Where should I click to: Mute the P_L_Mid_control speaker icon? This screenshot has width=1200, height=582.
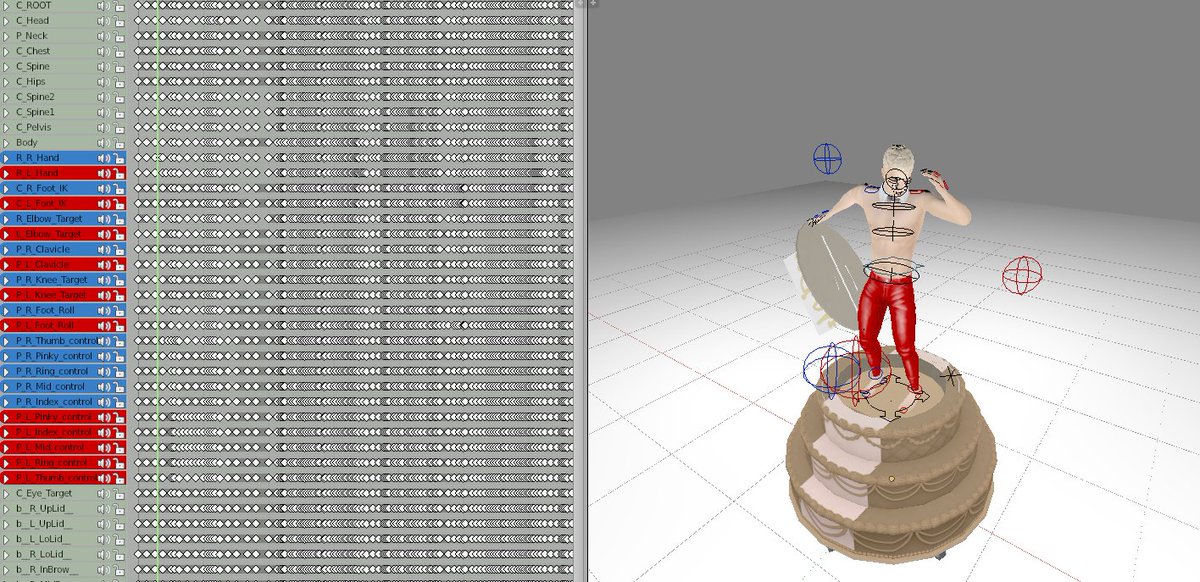[103, 447]
